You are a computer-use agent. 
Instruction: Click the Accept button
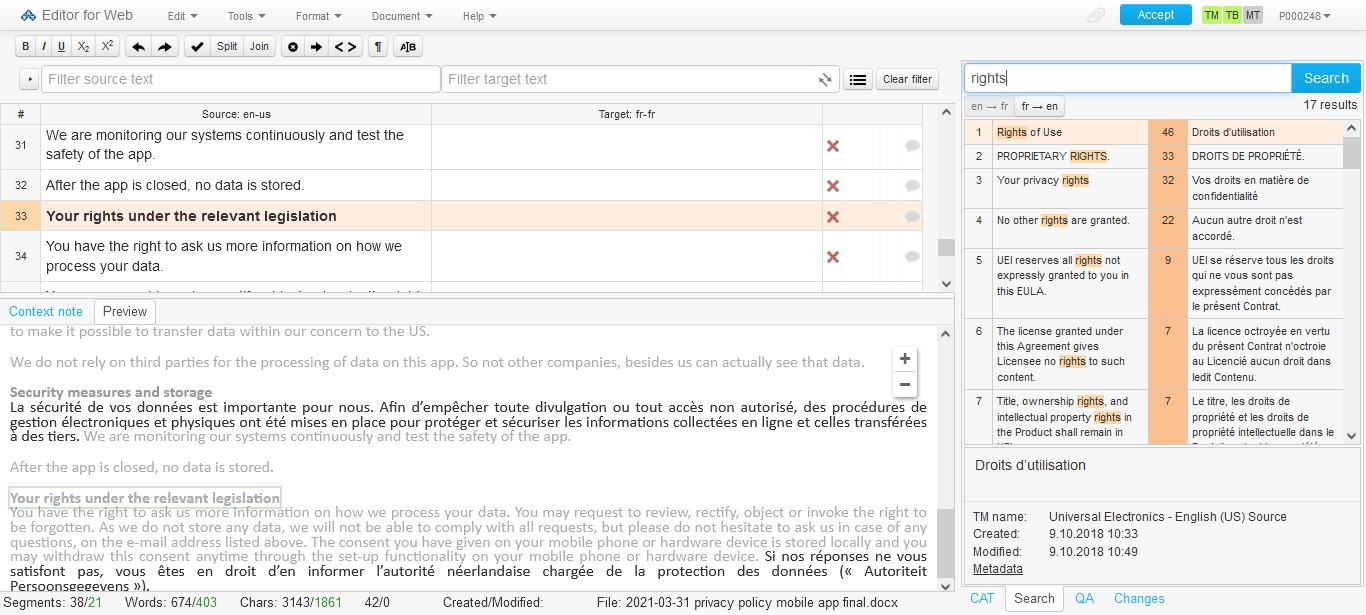1155,16
